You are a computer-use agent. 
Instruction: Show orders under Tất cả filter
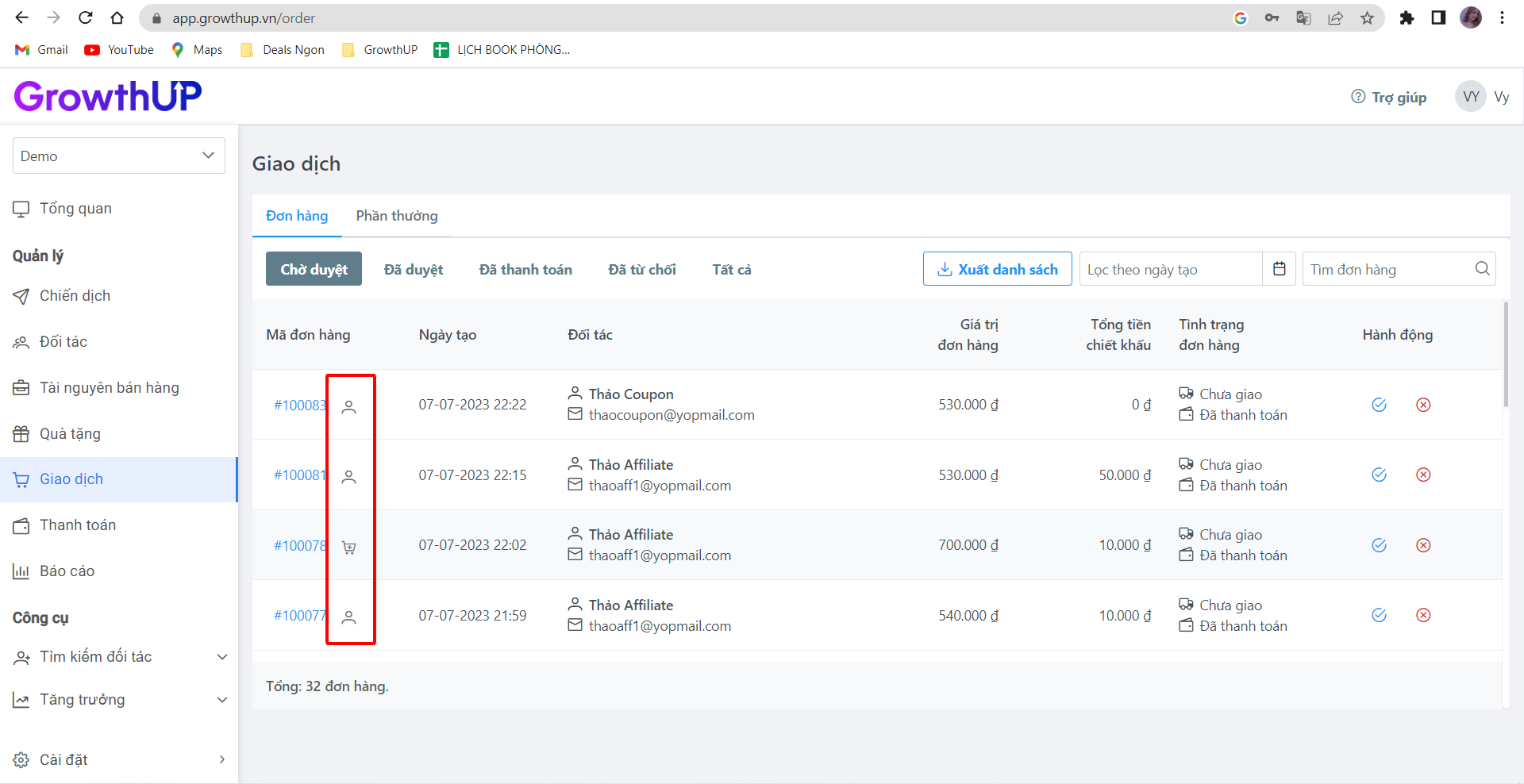(x=731, y=270)
